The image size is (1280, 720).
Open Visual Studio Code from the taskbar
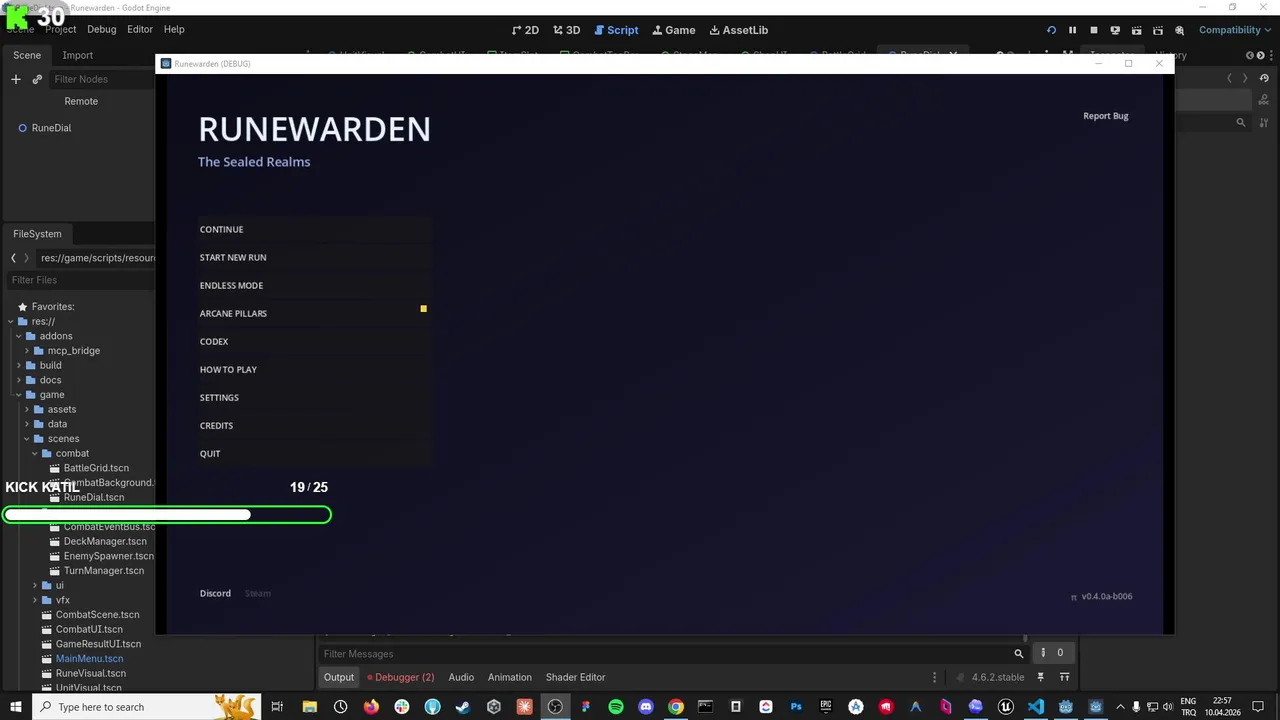(1036, 707)
